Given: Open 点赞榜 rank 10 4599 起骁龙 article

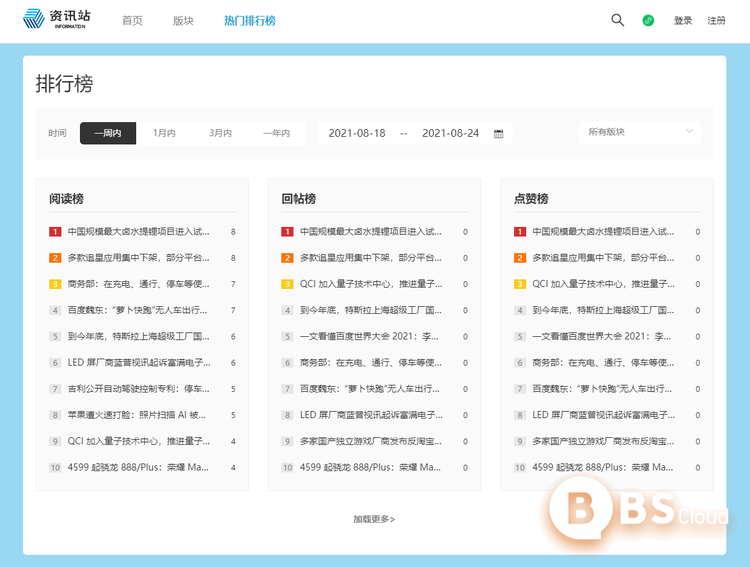Looking at the screenshot, I should click(x=603, y=467).
